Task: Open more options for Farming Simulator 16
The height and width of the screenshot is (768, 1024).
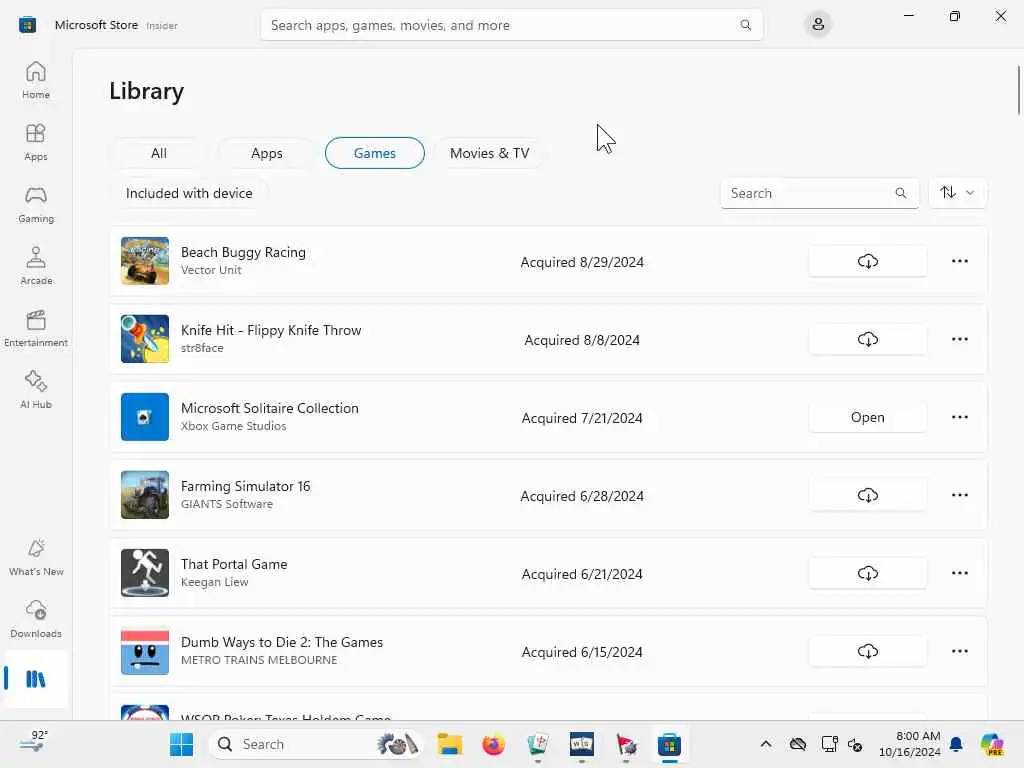Action: (959, 495)
